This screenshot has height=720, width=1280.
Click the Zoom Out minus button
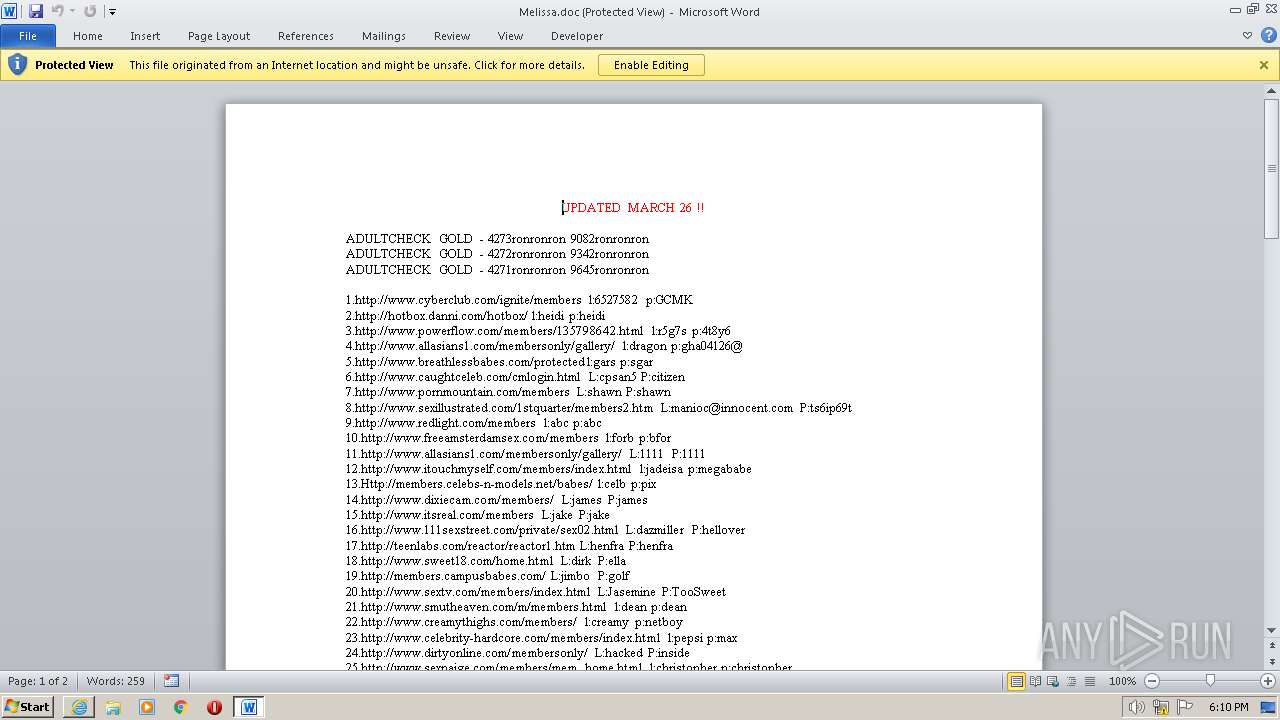coord(1152,681)
